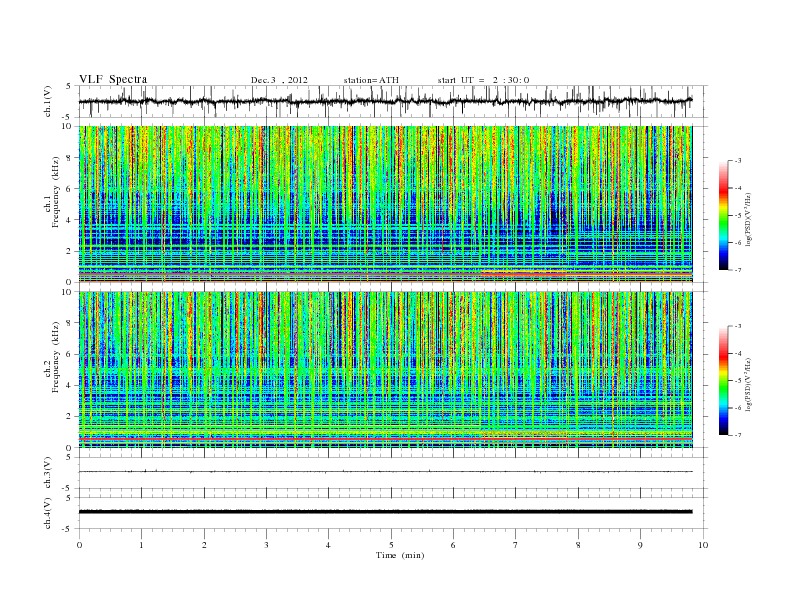
Task: Click the "ch.4(V)" axis label
Action: [x=48, y=513]
